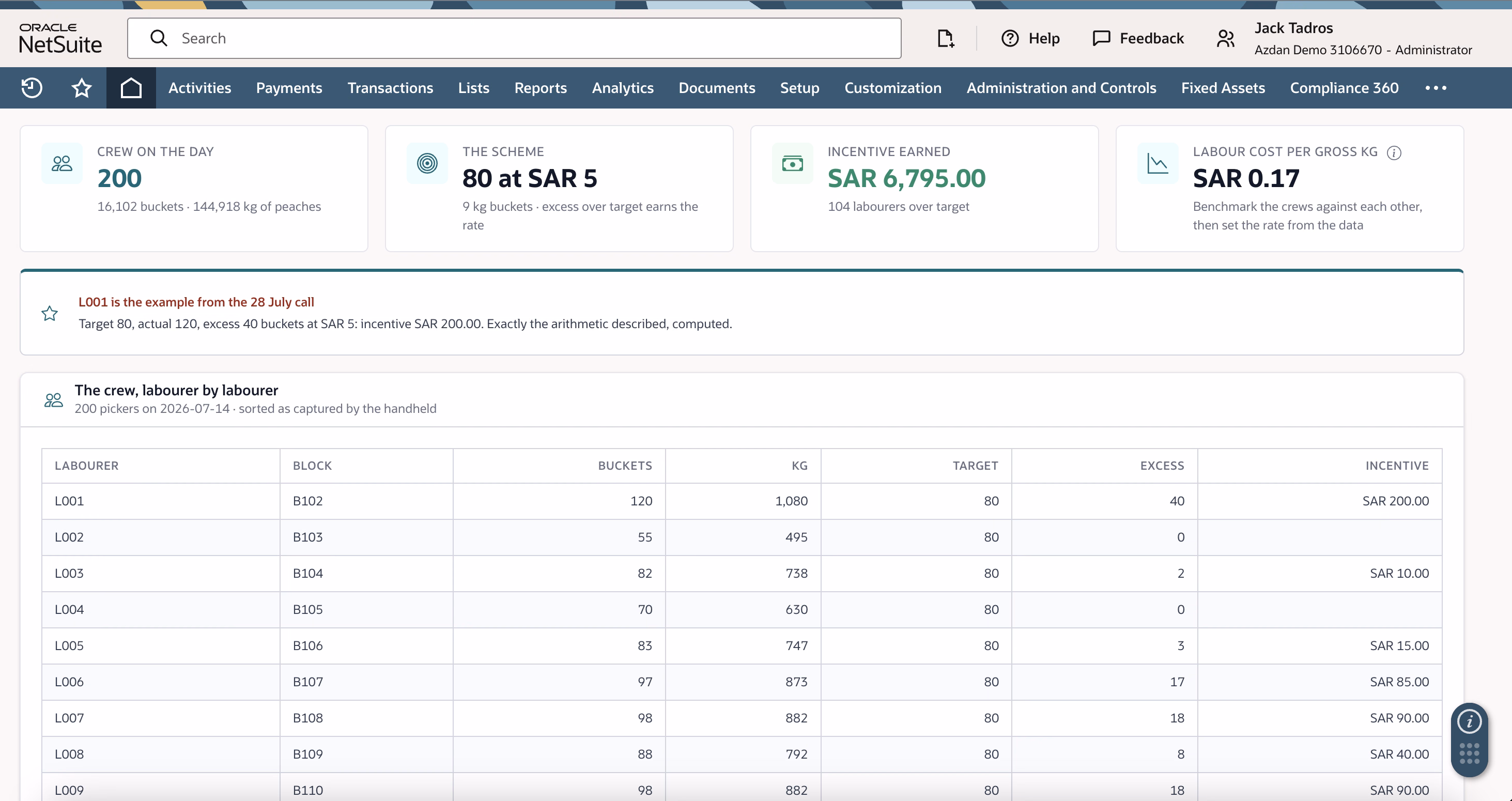The height and width of the screenshot is (801, 1512).
Task: Click the Help link
Action: coord(1044,38)
